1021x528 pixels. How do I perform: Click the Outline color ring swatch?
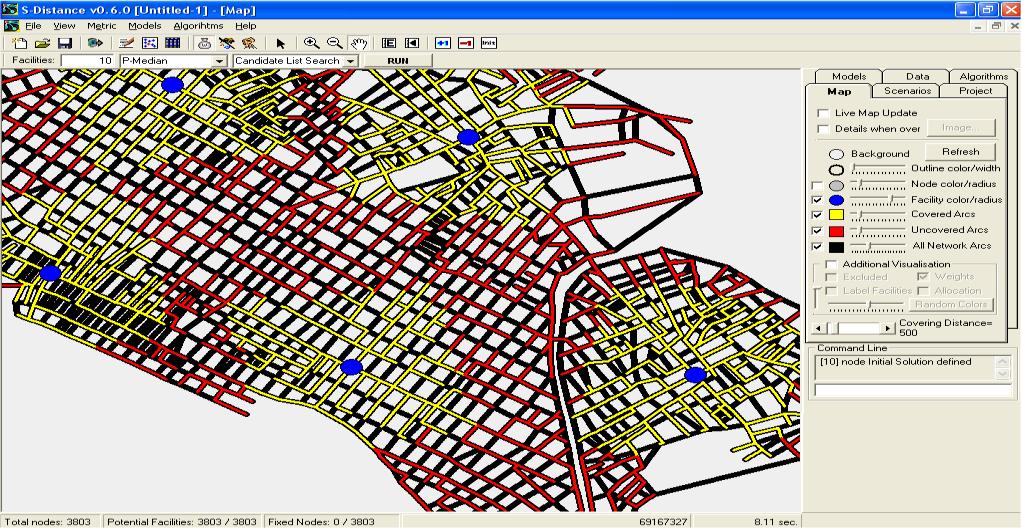click(837, 169)
